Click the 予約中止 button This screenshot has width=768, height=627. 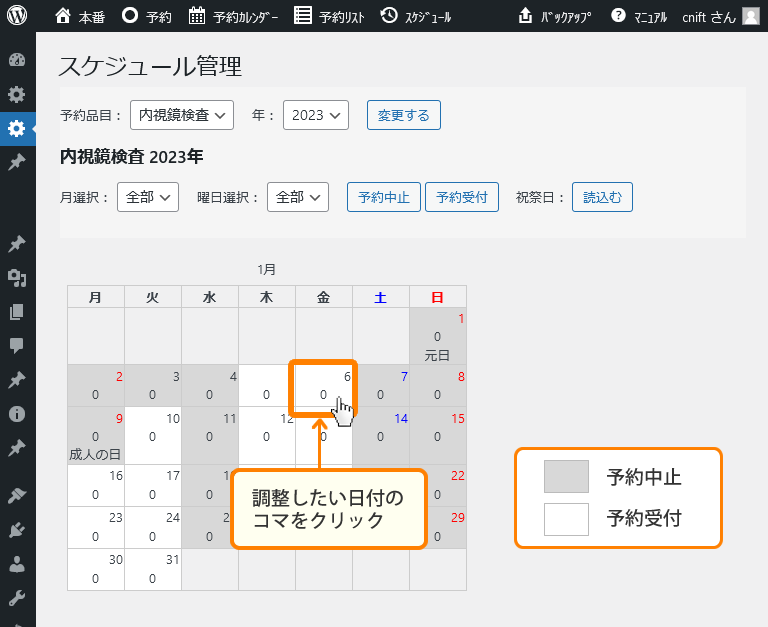(x=384, y=197)
